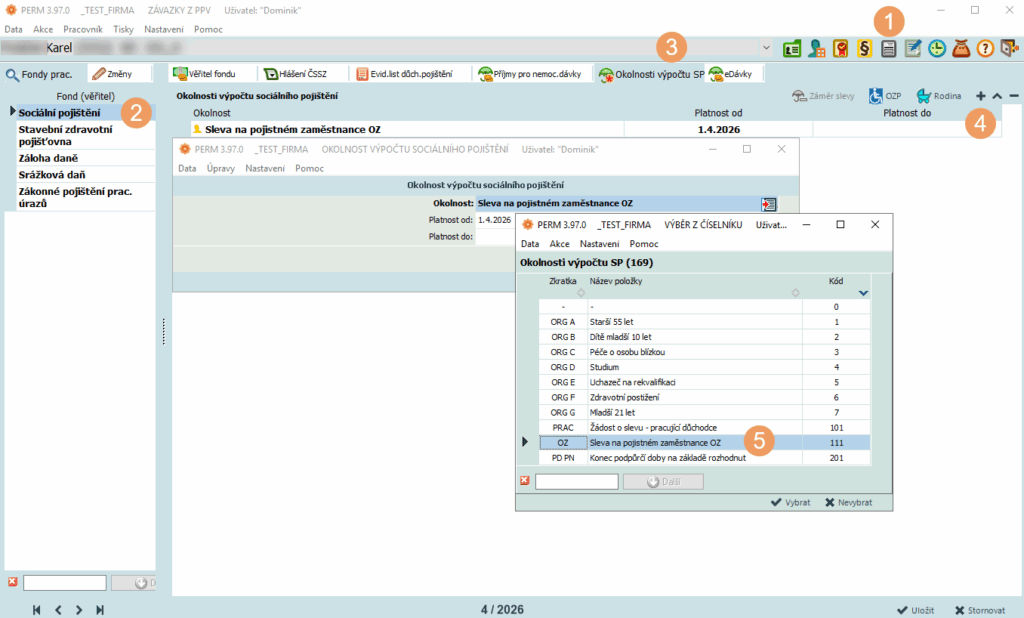Image resolution: width=1024 pixels, height=618 pixels.
Task: Click the up caret icon beside plus
Action: click(997, 96)
